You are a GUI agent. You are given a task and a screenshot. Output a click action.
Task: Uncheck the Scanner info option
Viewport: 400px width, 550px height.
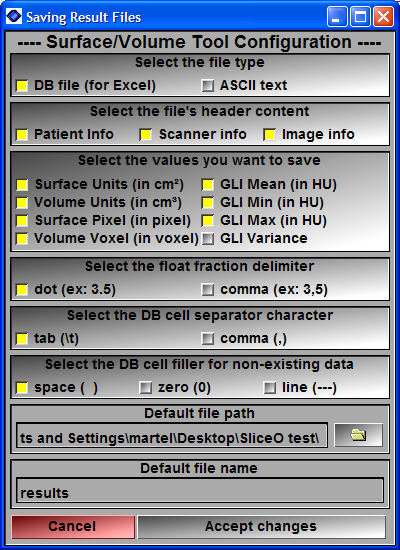tap(146, 134)
